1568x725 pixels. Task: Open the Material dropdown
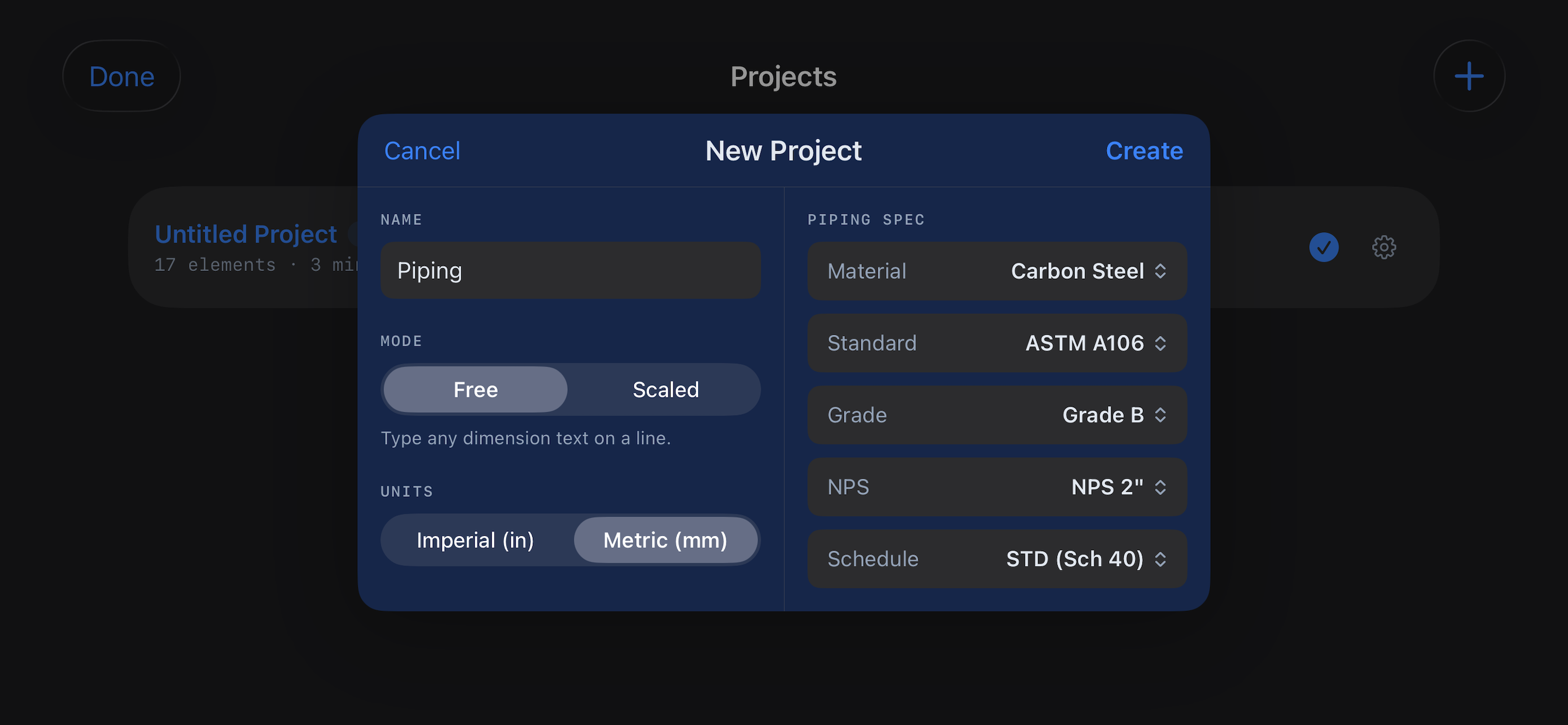click(x=997, y=271)
